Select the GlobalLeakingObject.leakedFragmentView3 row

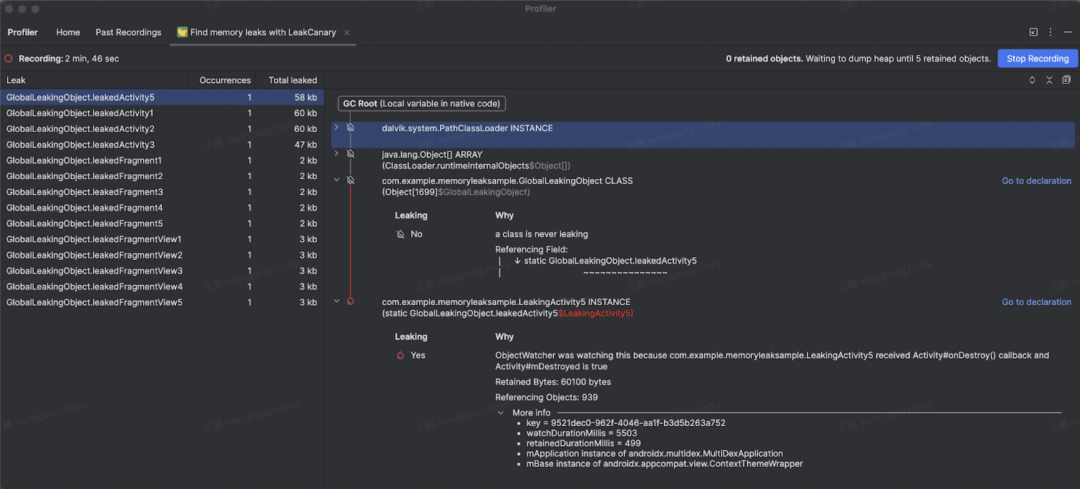[x=162, y=271]
